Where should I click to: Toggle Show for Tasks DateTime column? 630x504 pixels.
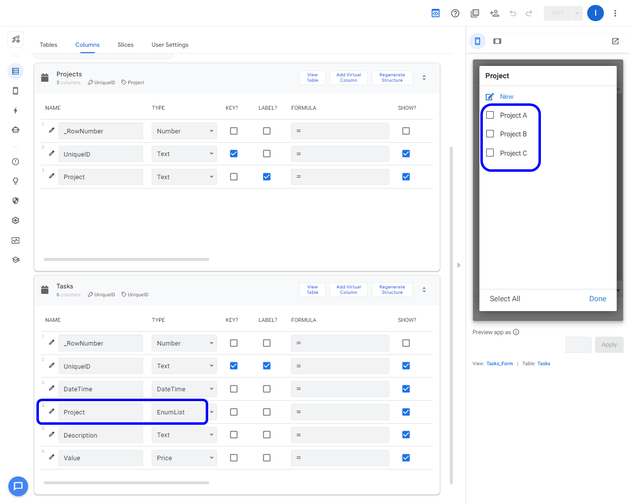(406, 389)
